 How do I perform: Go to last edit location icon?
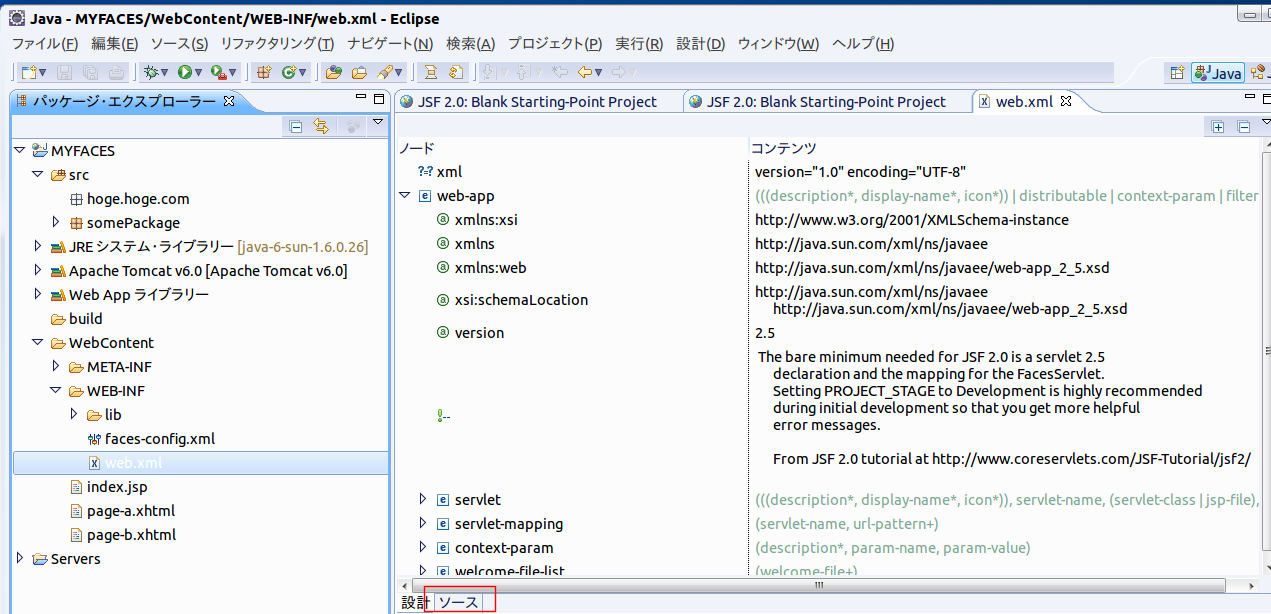[560, 72]
